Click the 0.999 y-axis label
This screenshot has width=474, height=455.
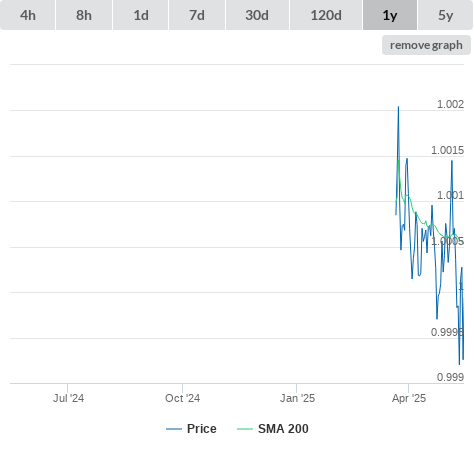coord(450,377)
